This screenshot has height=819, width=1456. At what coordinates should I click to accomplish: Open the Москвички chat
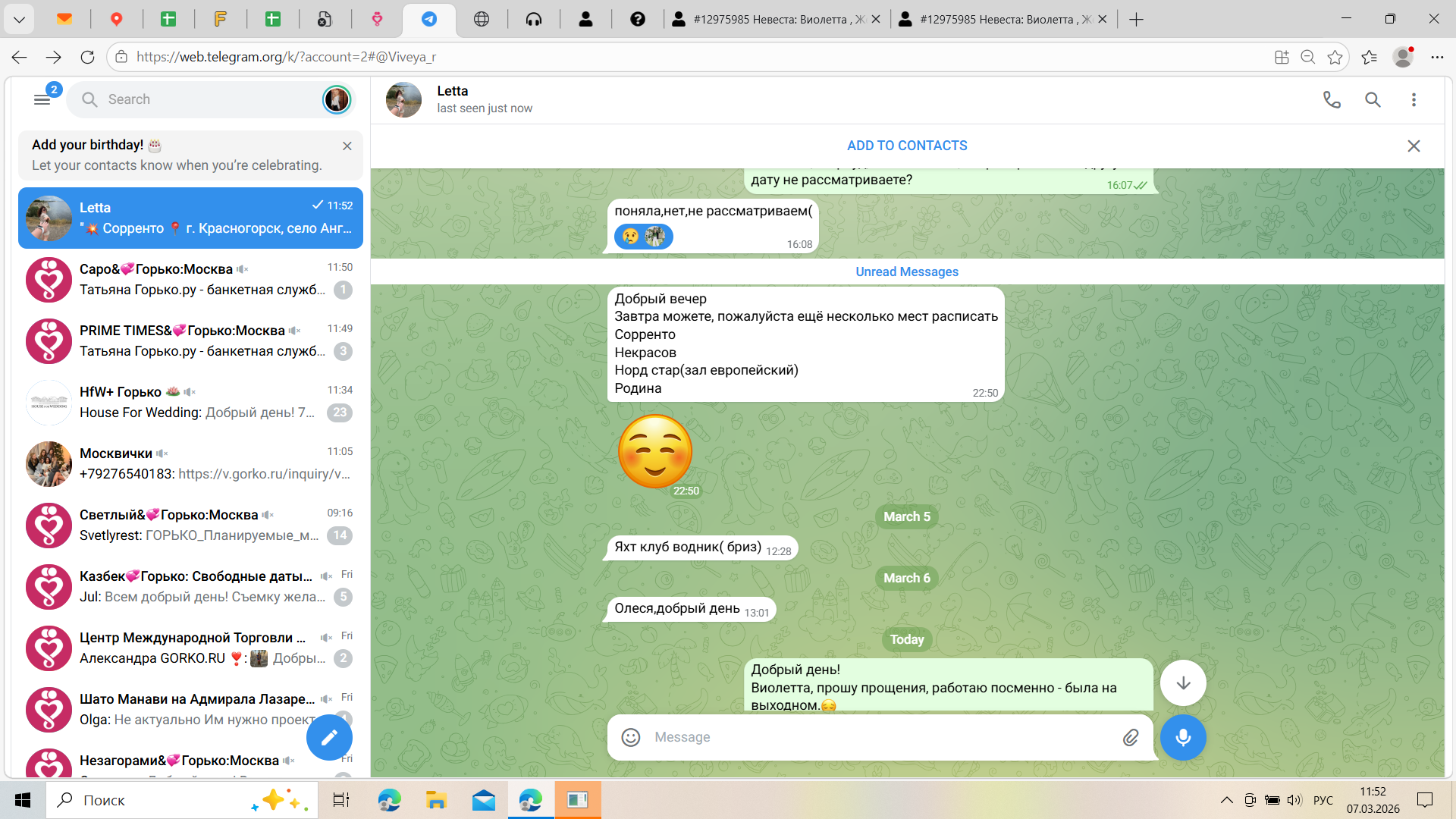(190, 463)
